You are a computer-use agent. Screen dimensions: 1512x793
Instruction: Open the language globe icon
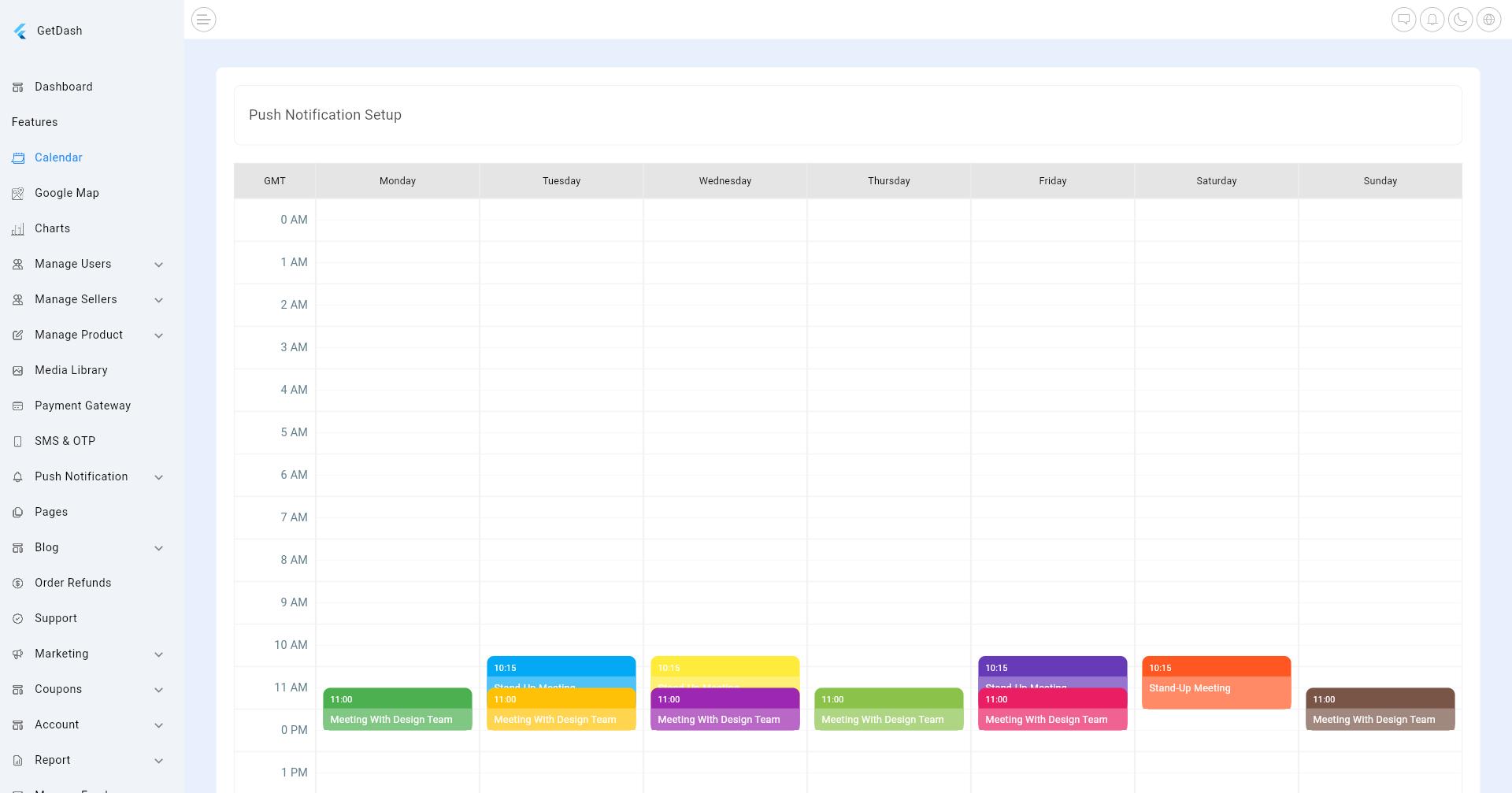(x=1489, y=19)
